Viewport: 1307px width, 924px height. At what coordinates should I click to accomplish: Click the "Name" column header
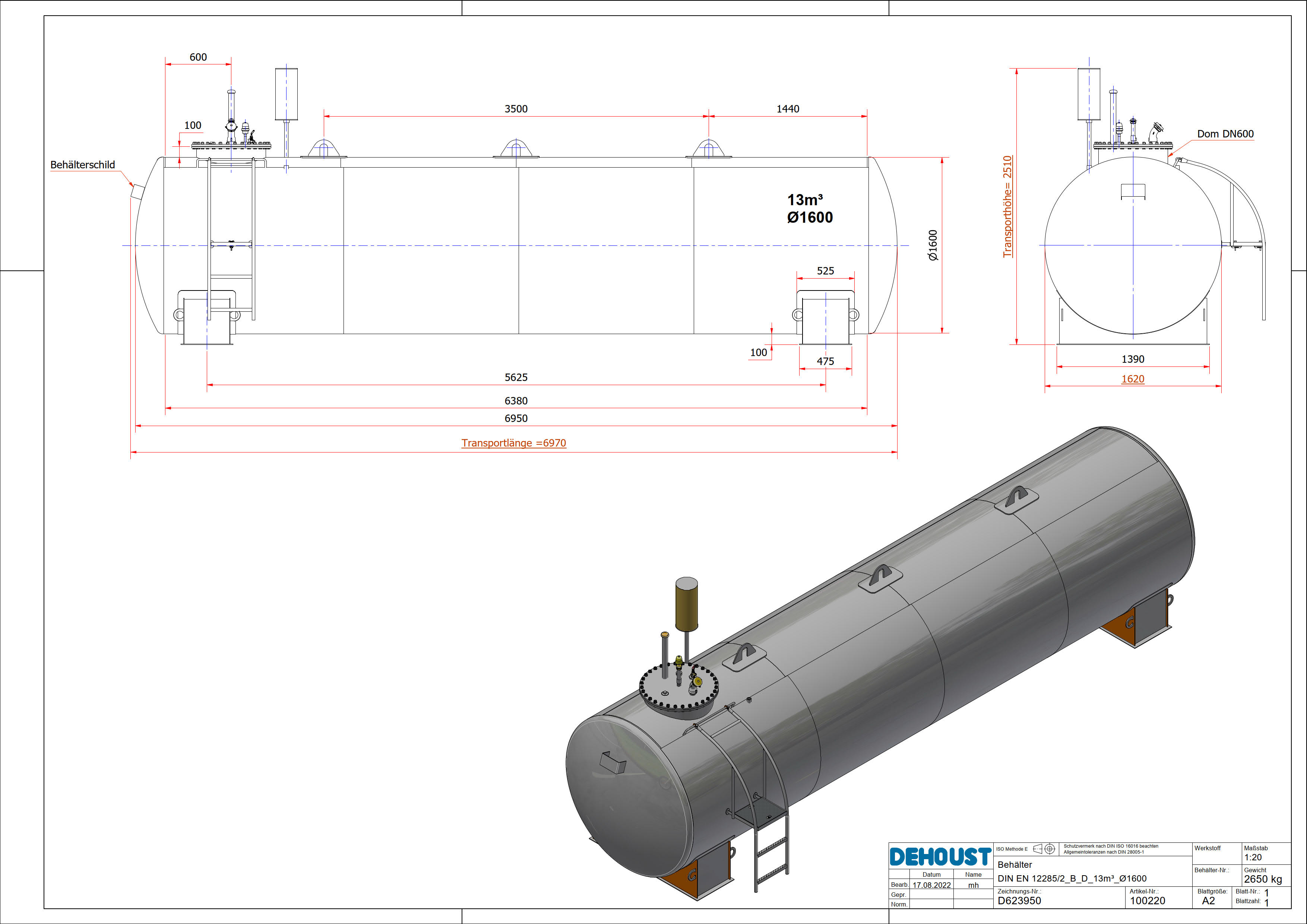(974, 874)
